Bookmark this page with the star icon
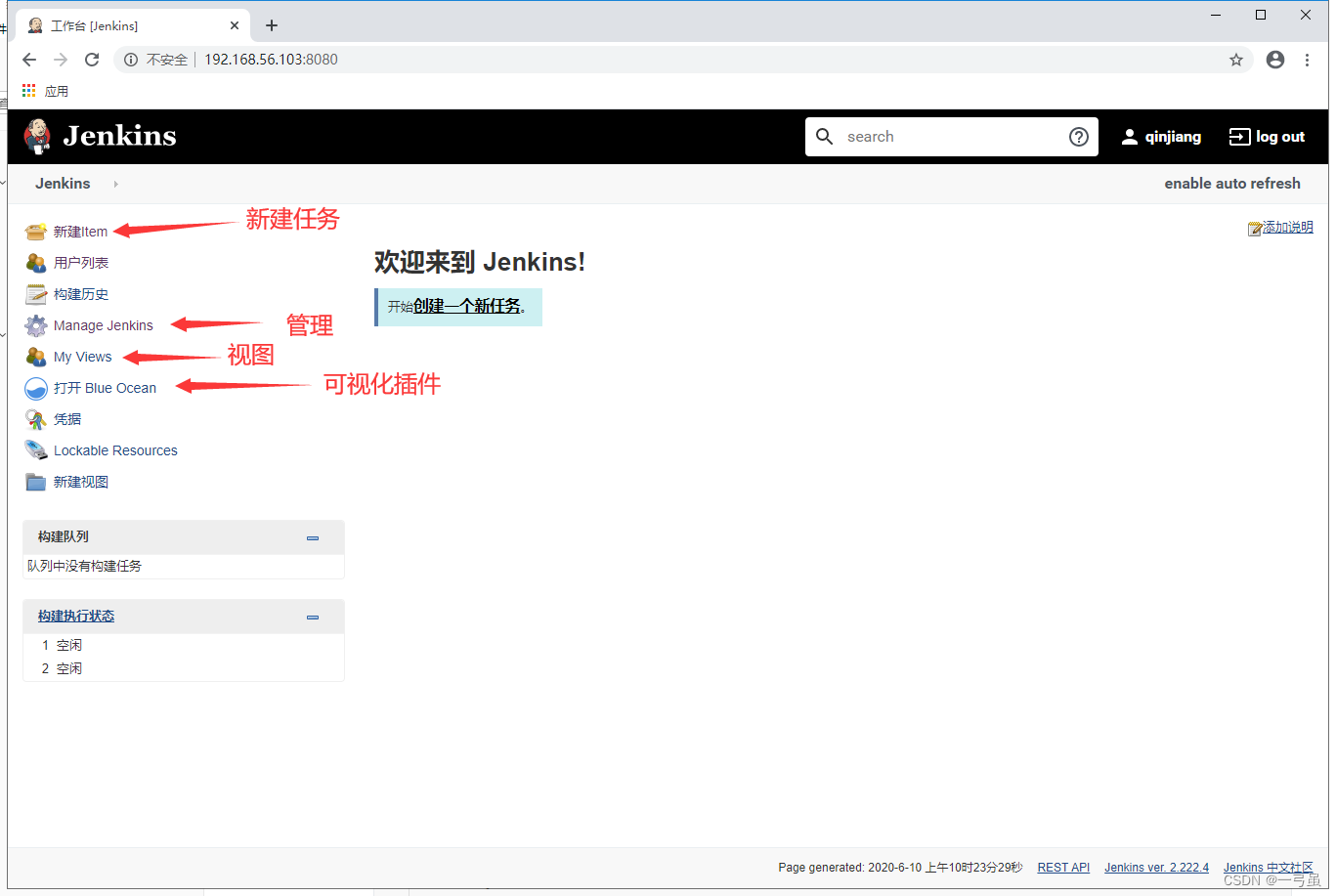Screen dimensions: 1336x896 1236,60
